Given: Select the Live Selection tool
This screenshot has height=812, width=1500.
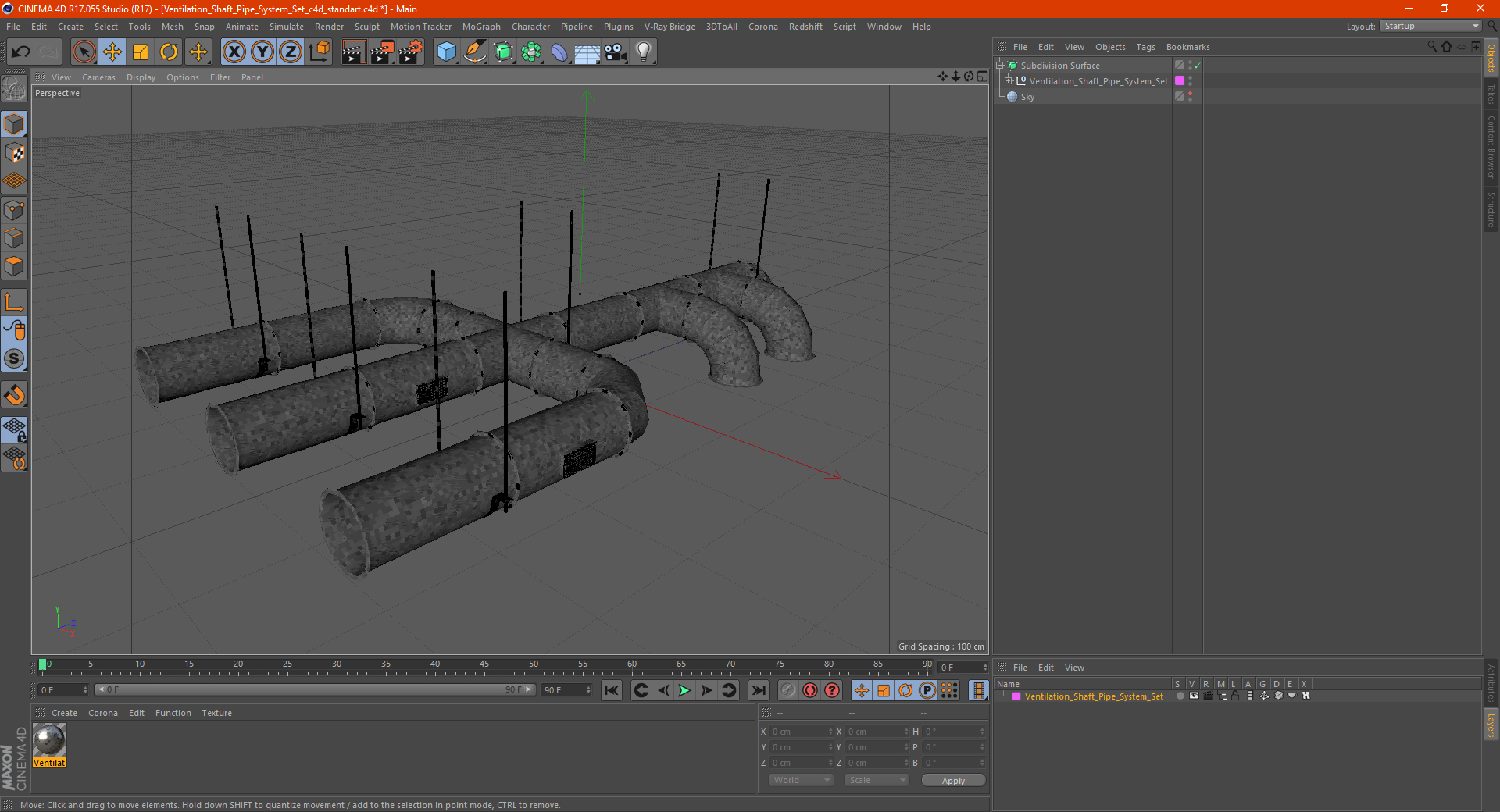Looking at the screenshot, I should 84,52.
